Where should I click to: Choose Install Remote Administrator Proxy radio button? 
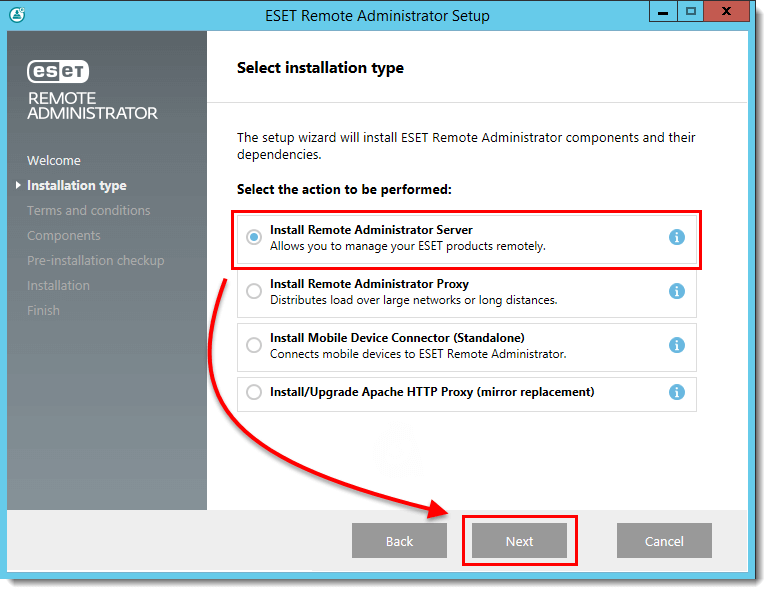[x=254, y=291]
